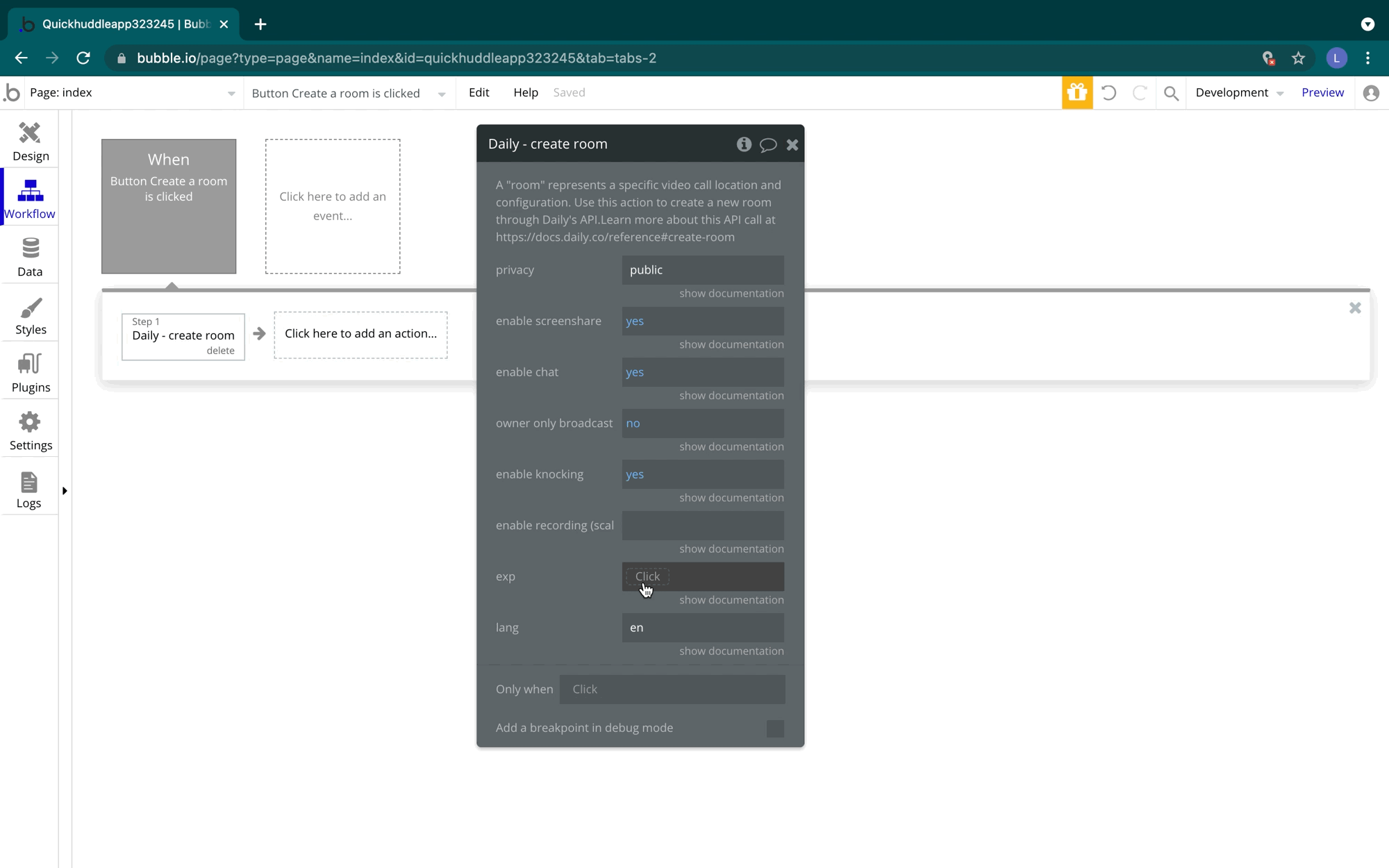Toggle breakpoint in debug mode checkbox
Screen dimensions: 1389x868
(775, 728)
